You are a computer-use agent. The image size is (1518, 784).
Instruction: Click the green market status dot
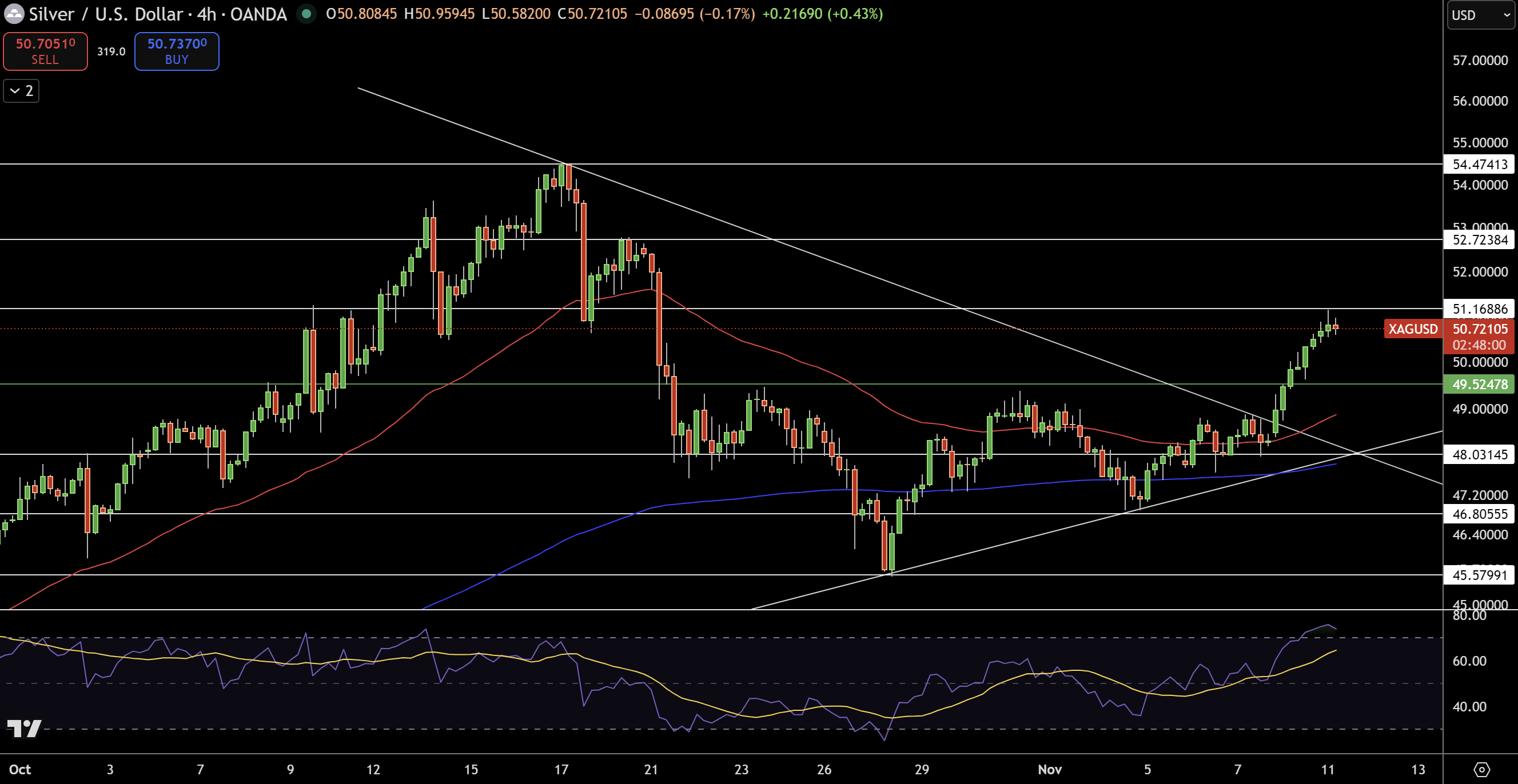pos(305,15)
